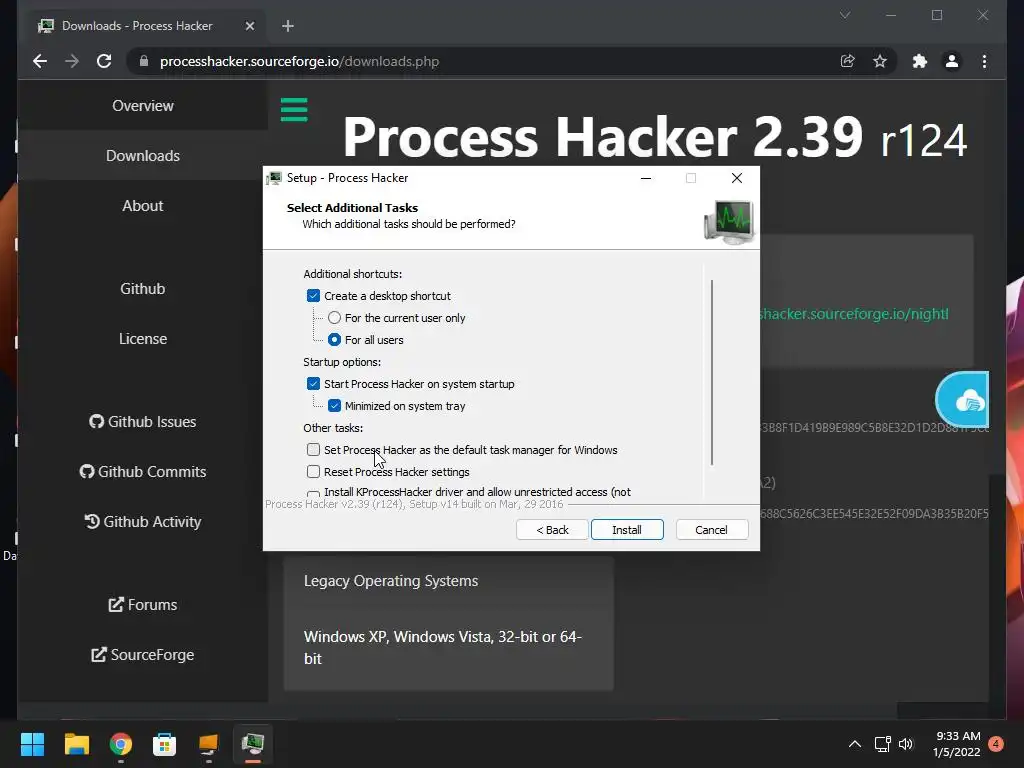
Task: Click the orange monitor taskbar icon
Action: click(208, 744)
